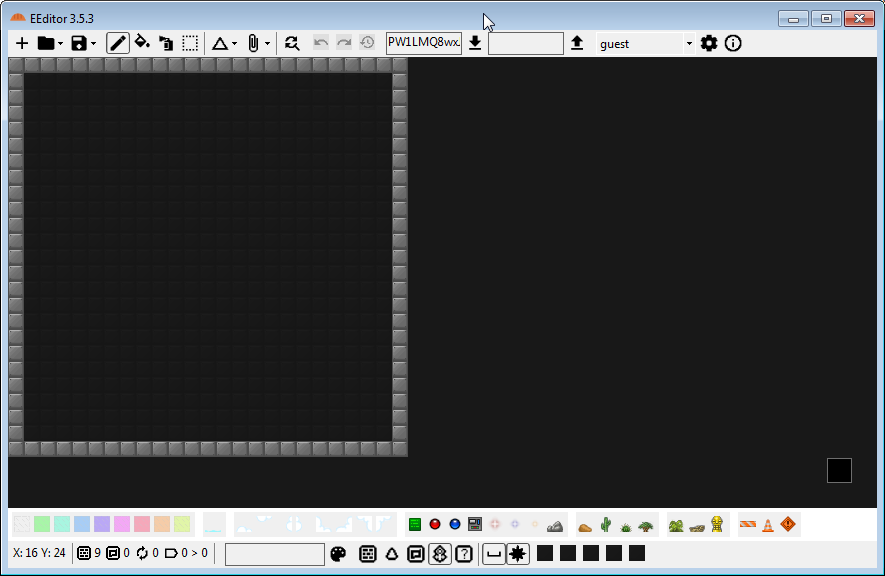885x576 pixels.
Task: Download the level with the down arrow
Action: (475, 43)
